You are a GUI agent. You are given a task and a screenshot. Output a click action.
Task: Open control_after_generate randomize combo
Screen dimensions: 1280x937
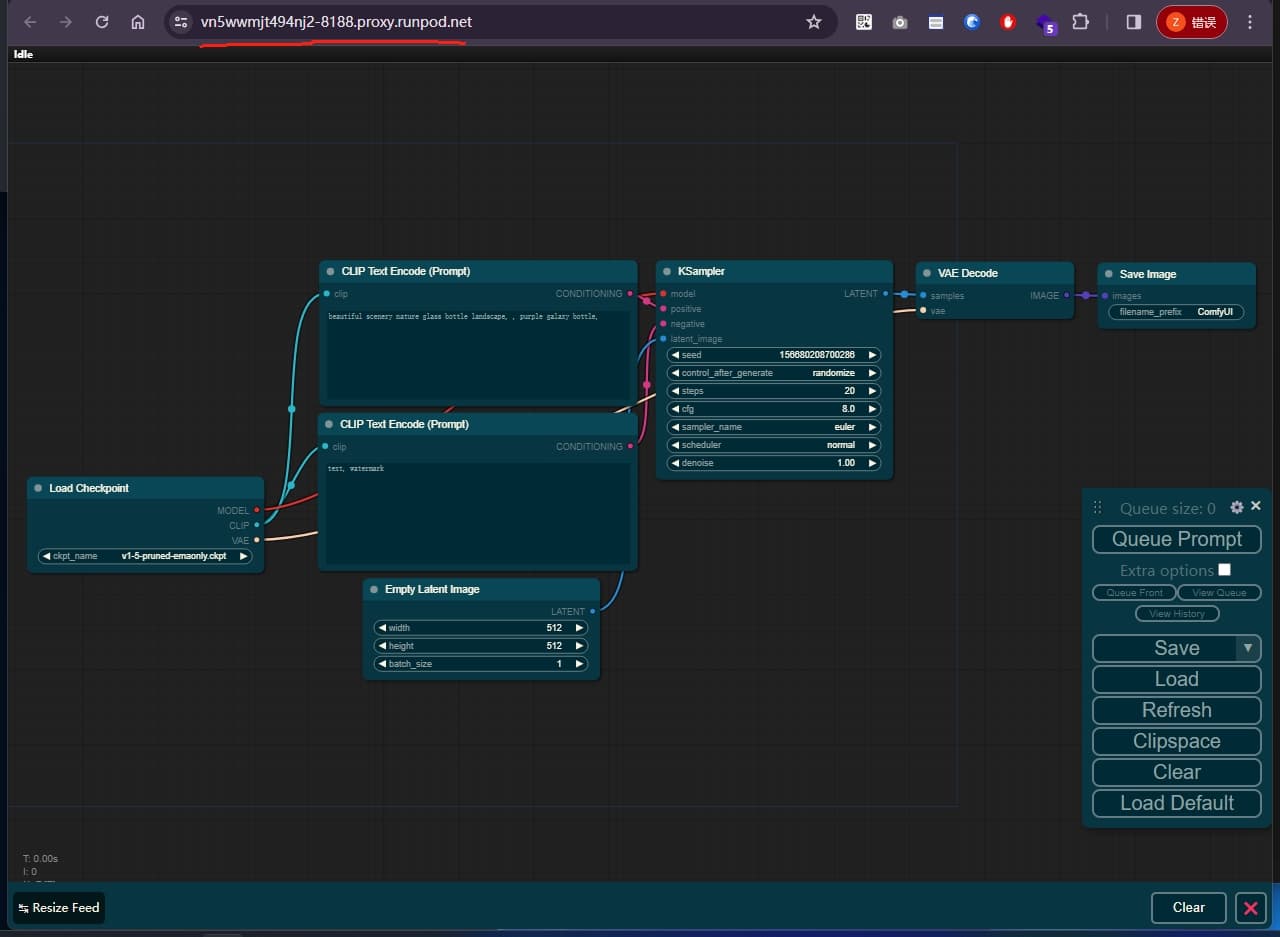pos(774,373)
